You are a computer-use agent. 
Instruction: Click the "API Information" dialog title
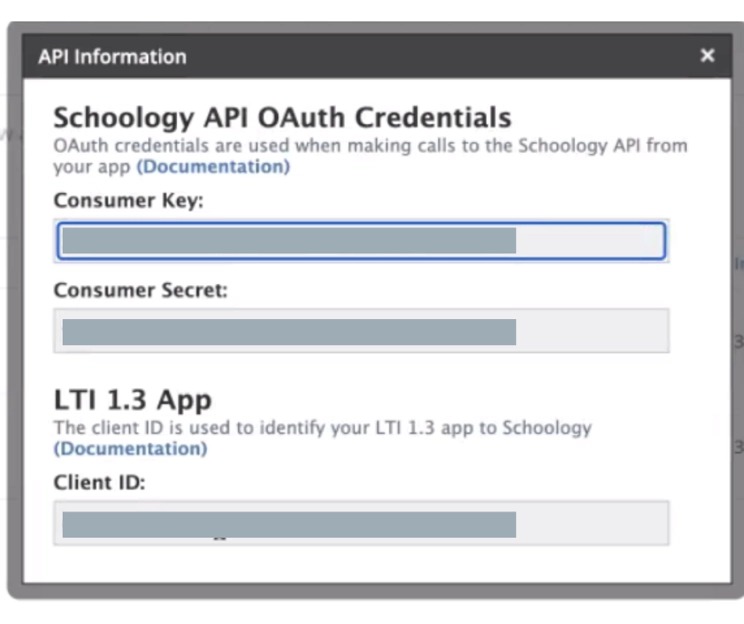112,57
